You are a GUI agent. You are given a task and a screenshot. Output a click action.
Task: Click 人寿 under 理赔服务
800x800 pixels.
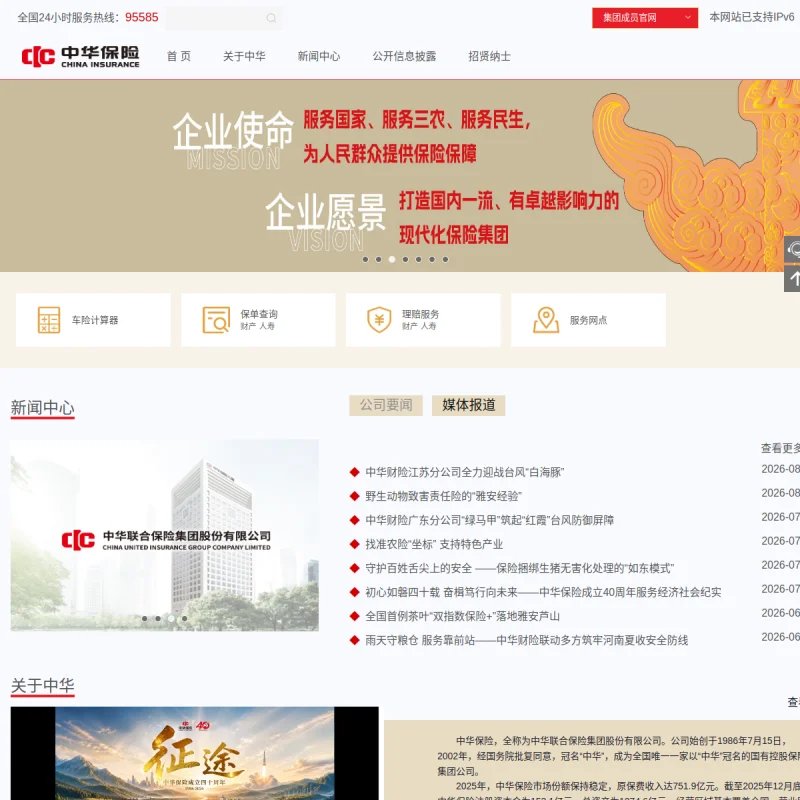click(x=428, y=326)
